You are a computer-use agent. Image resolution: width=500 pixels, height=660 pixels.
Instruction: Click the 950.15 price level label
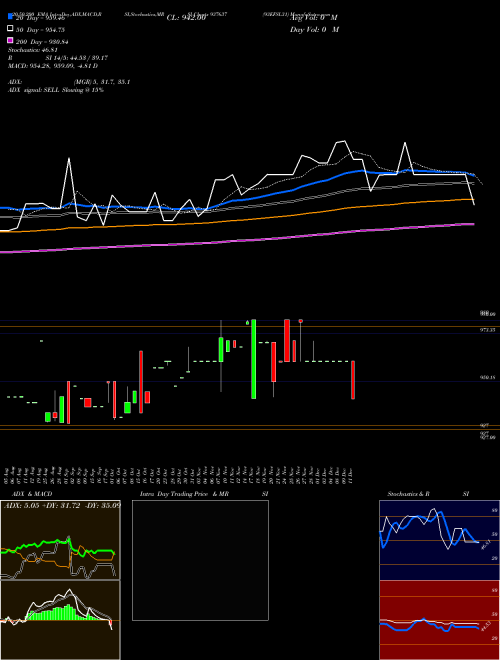tap(488, 378)
